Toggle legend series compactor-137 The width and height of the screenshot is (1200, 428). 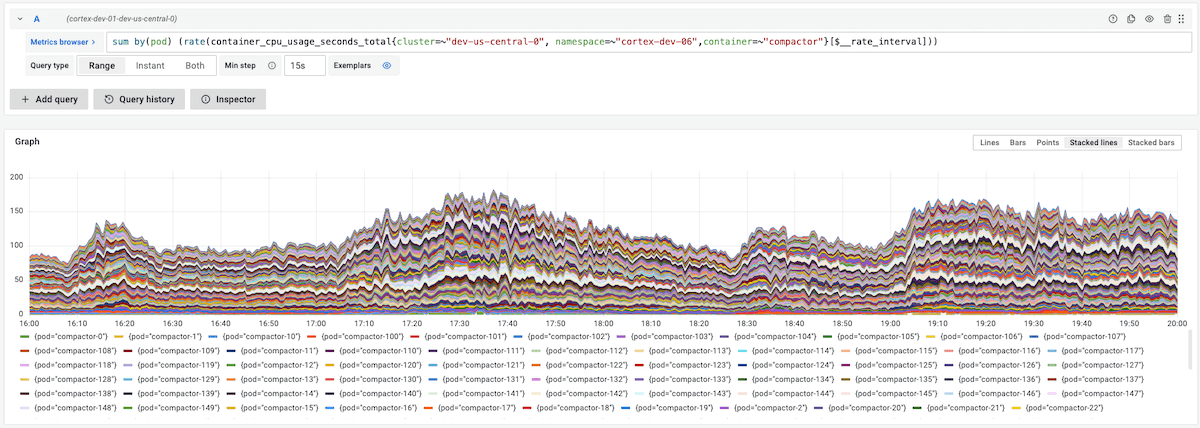(x=1103, y=380)
